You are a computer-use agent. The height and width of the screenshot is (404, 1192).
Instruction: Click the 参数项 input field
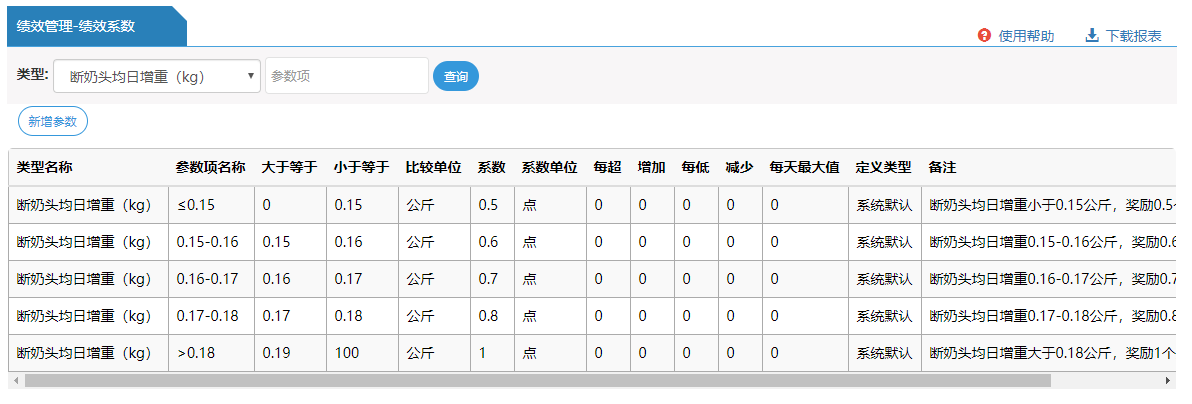(x=346, y=76)
